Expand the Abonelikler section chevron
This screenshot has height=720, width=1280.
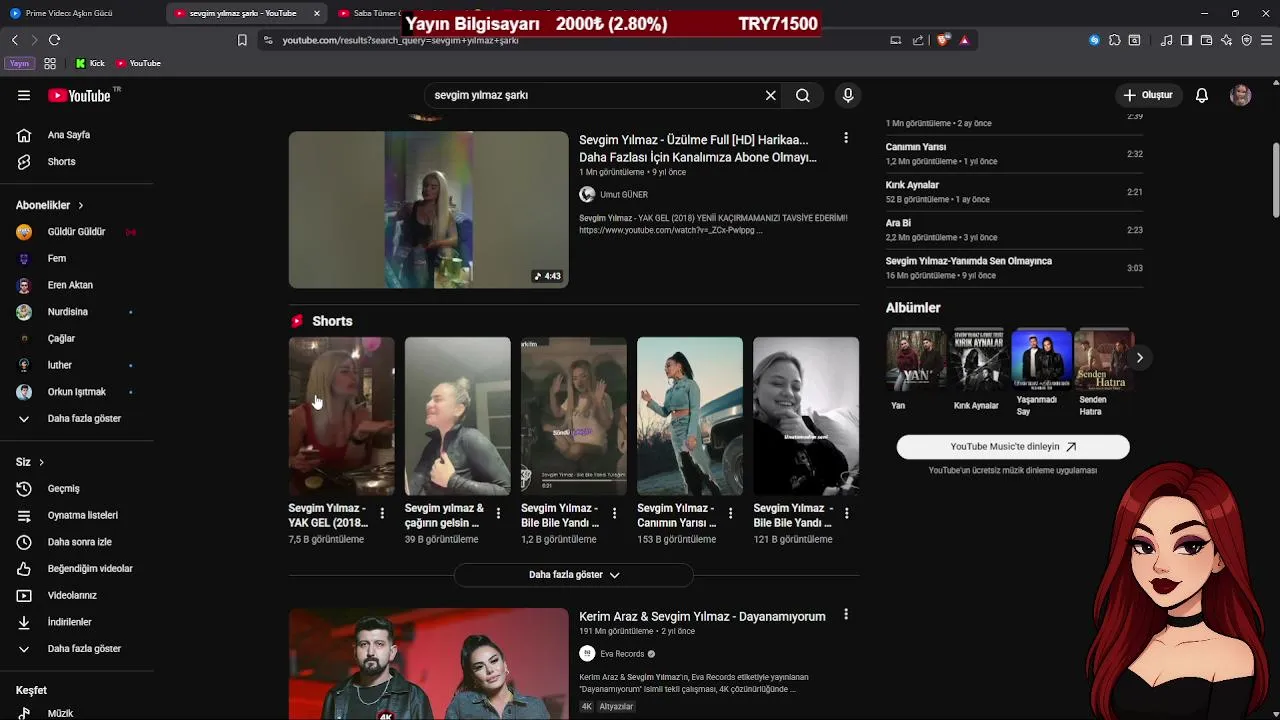(80, 205)
